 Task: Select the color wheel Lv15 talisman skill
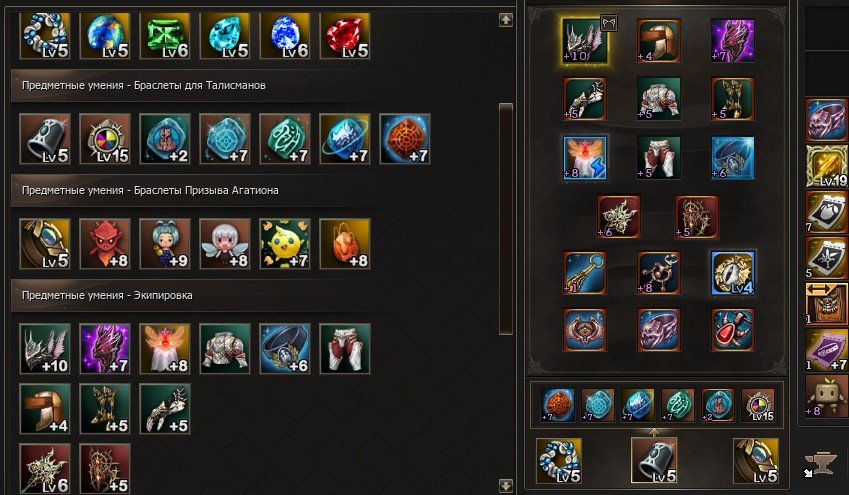(x=105, y=139)
